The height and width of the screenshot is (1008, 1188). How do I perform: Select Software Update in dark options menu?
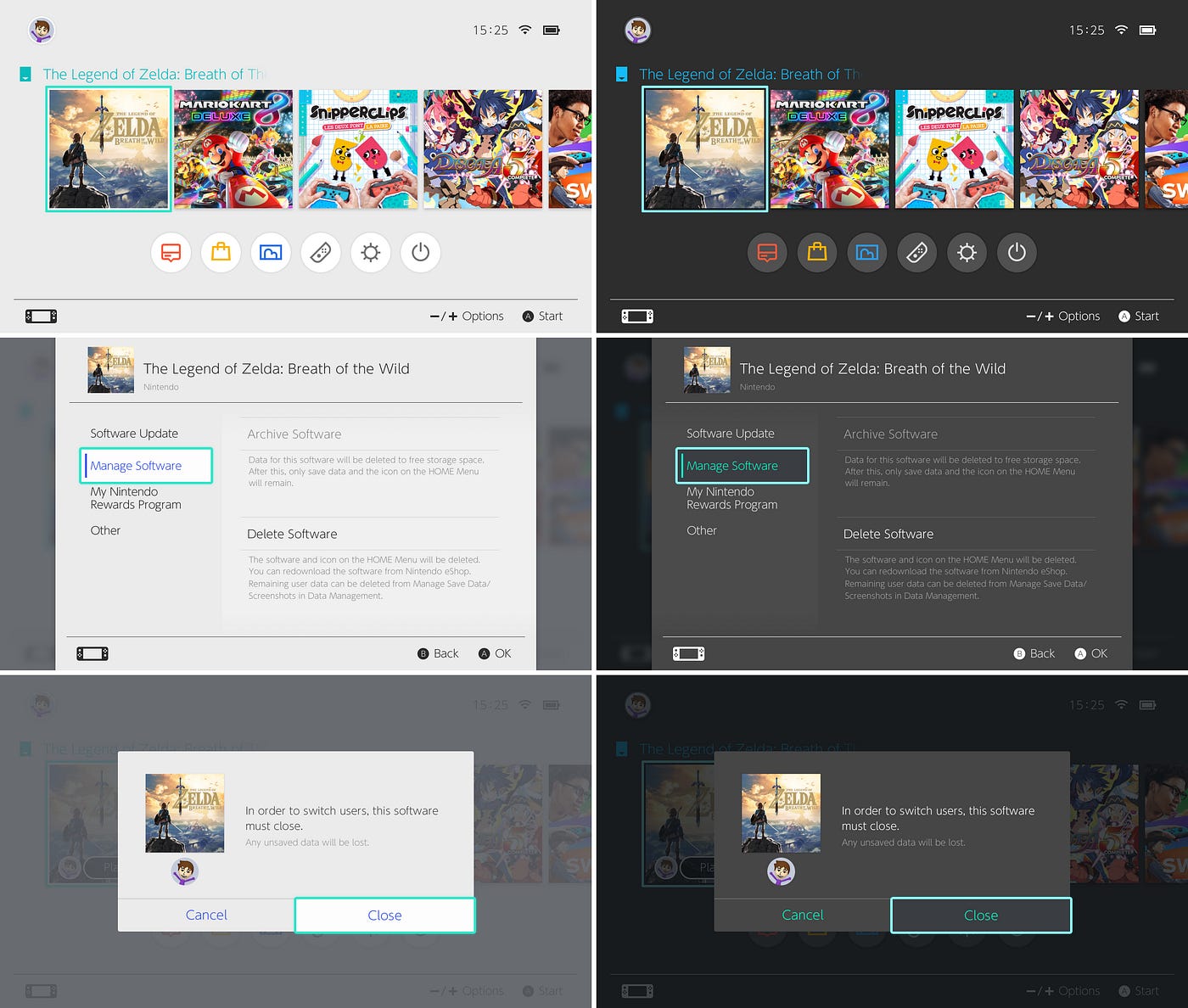pyautogui.click(x=731, y=434)
